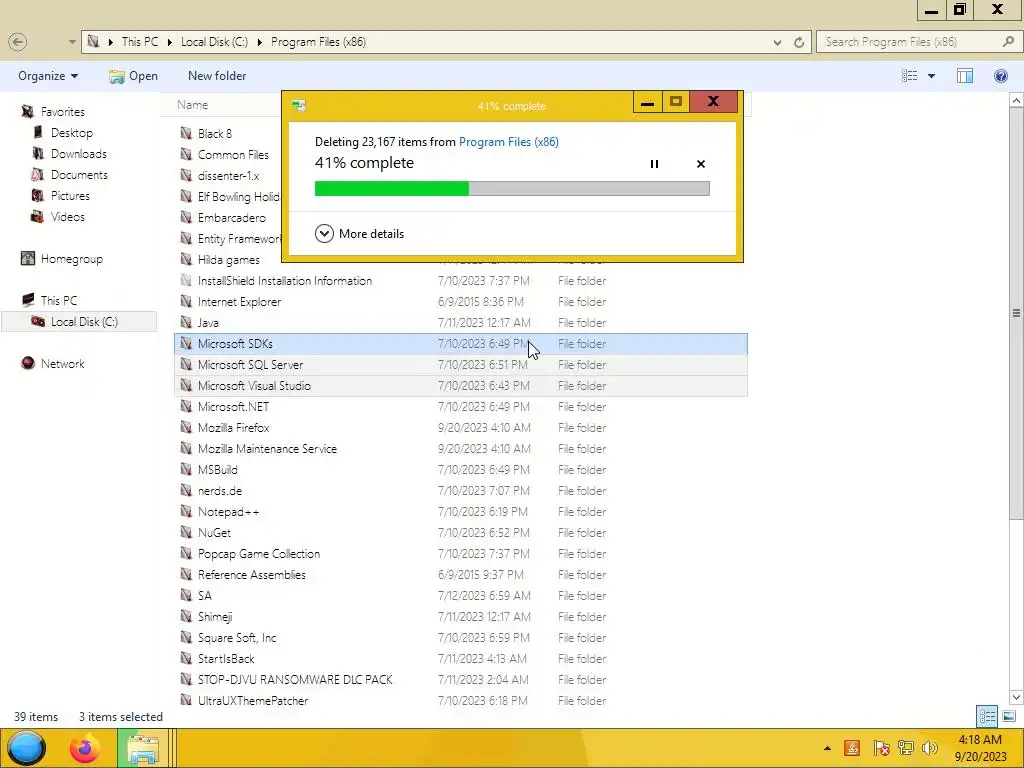This screenshot has height=768, width=1024.
Task: Select the Notepad++ folder icon
Action: tap(186, 511)
